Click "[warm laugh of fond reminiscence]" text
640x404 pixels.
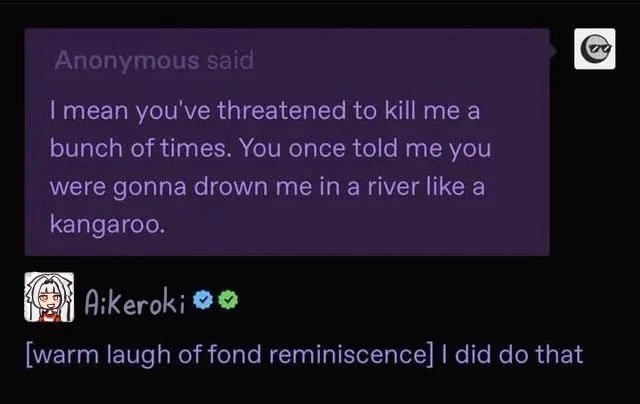click(x=229, y=354)
